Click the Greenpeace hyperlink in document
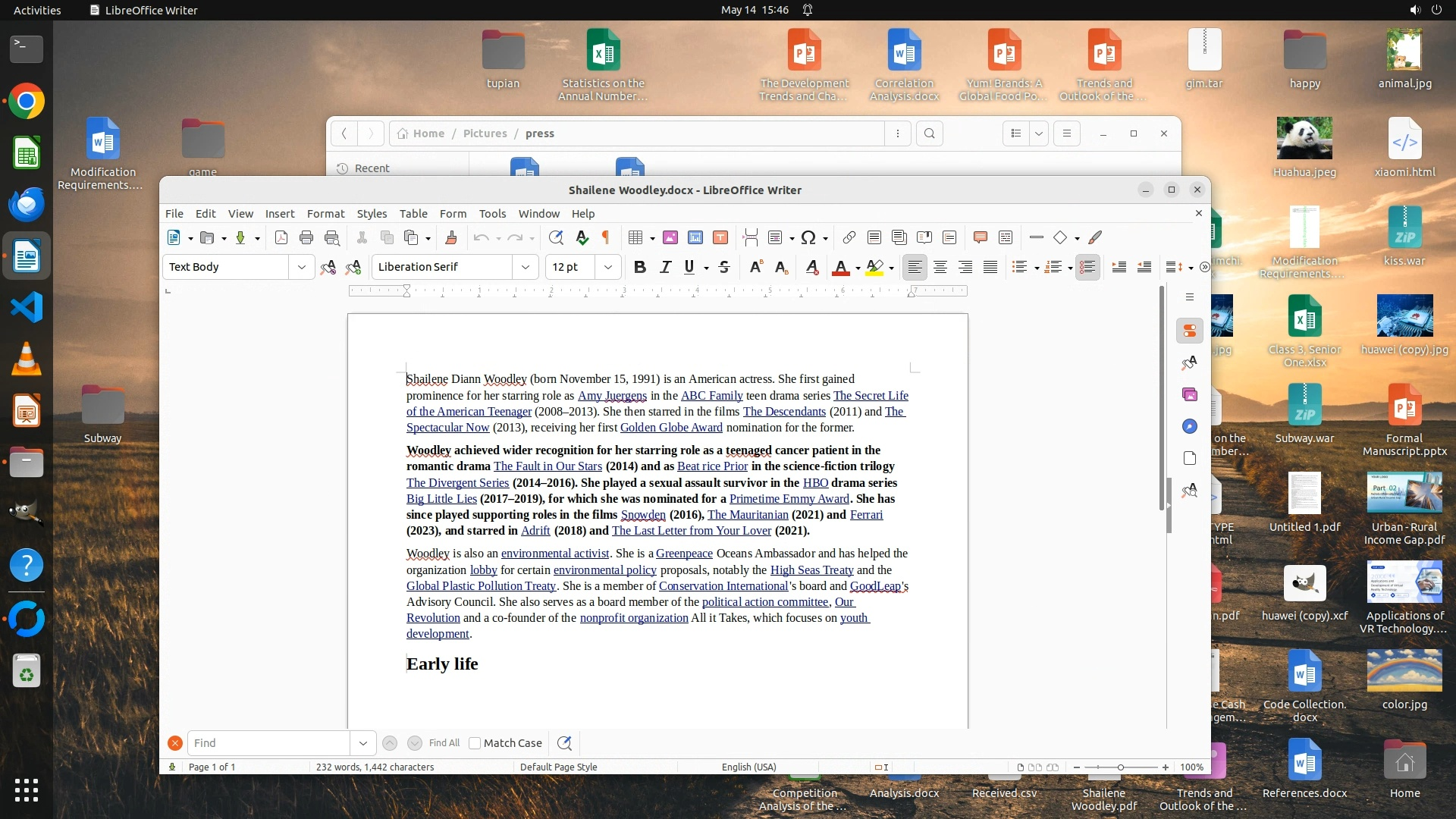 [684, 554]
